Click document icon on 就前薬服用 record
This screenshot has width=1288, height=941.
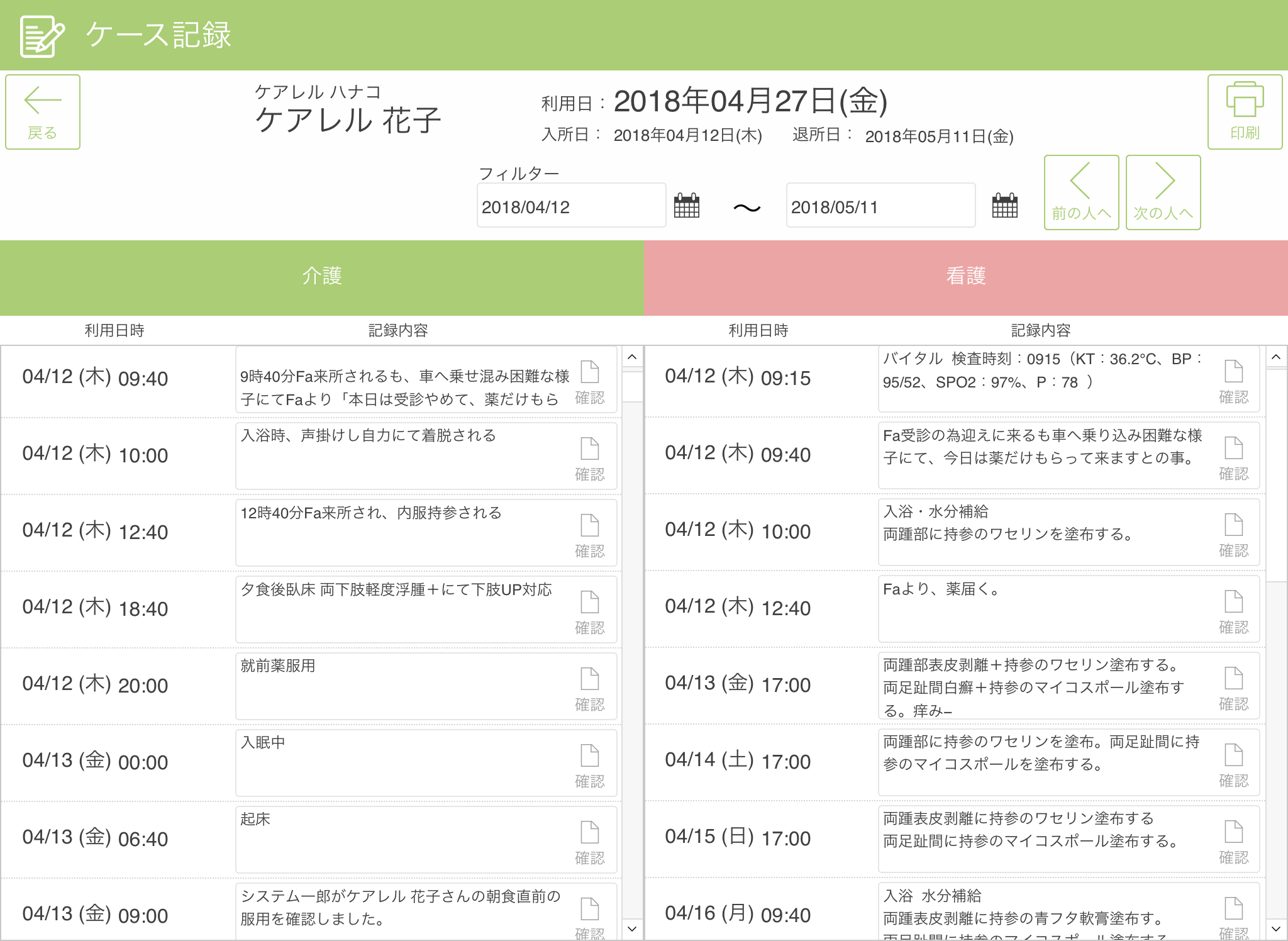coord(589,679)
